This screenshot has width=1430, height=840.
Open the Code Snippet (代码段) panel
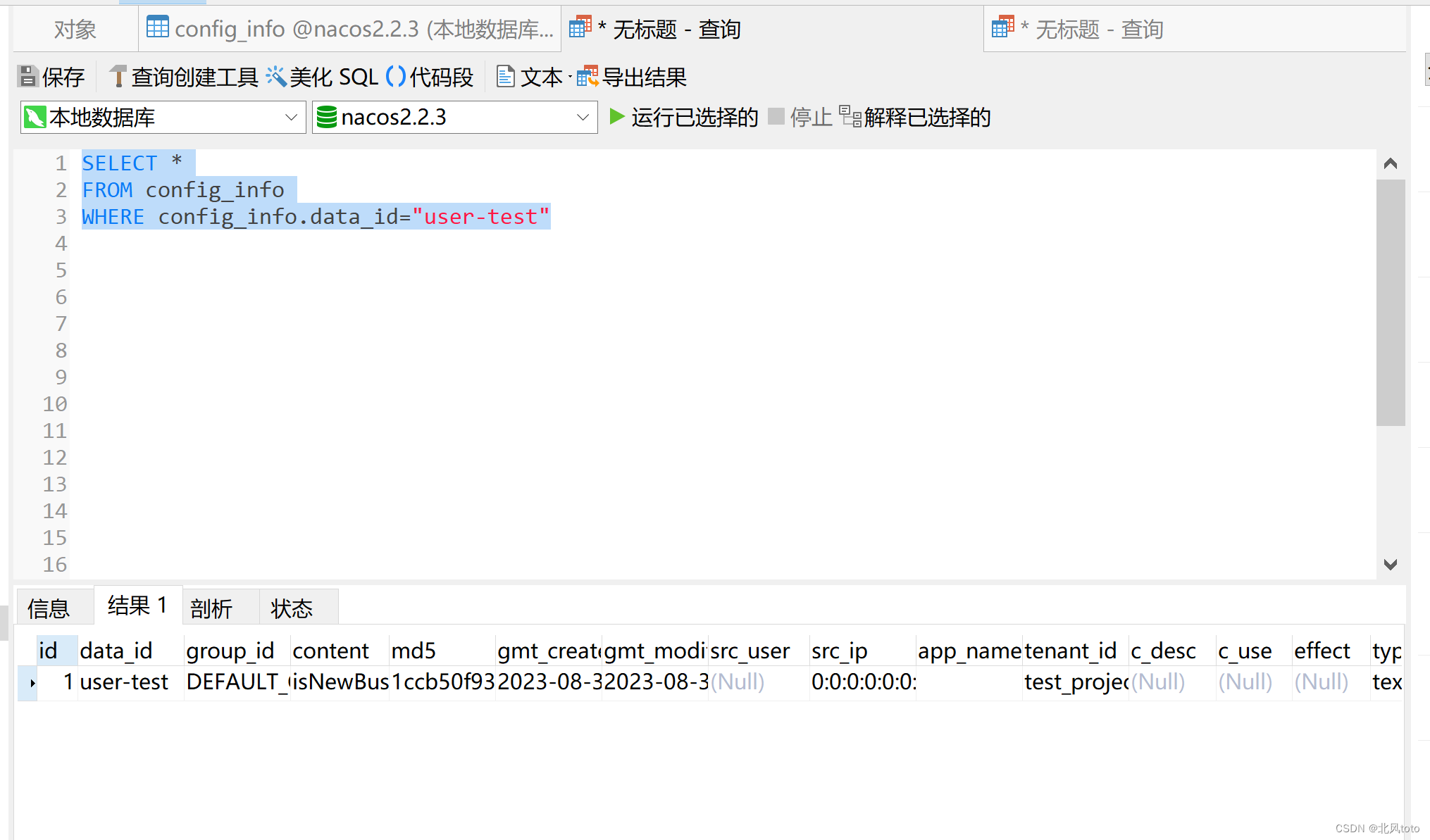coord(430,77)
